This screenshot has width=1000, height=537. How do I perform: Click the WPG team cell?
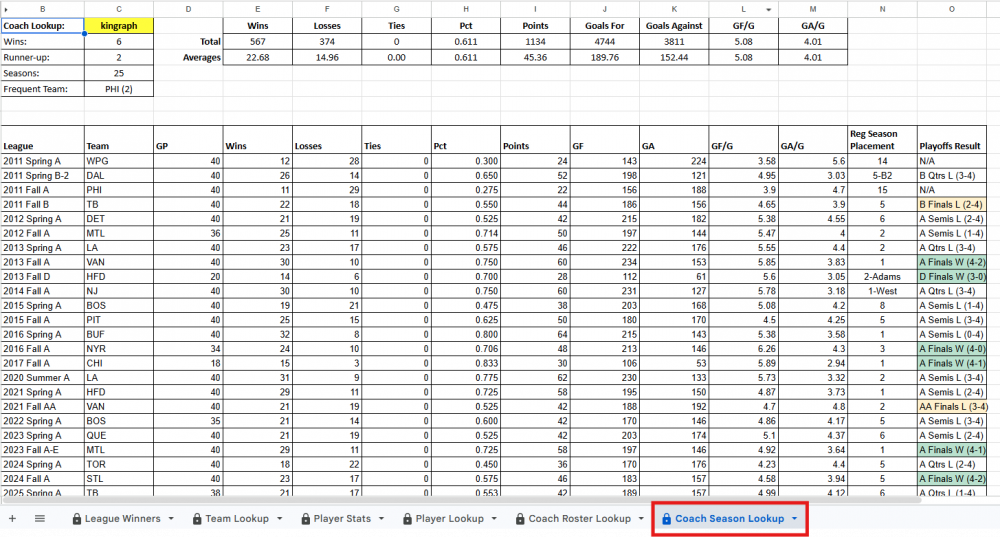pos(119,161)
